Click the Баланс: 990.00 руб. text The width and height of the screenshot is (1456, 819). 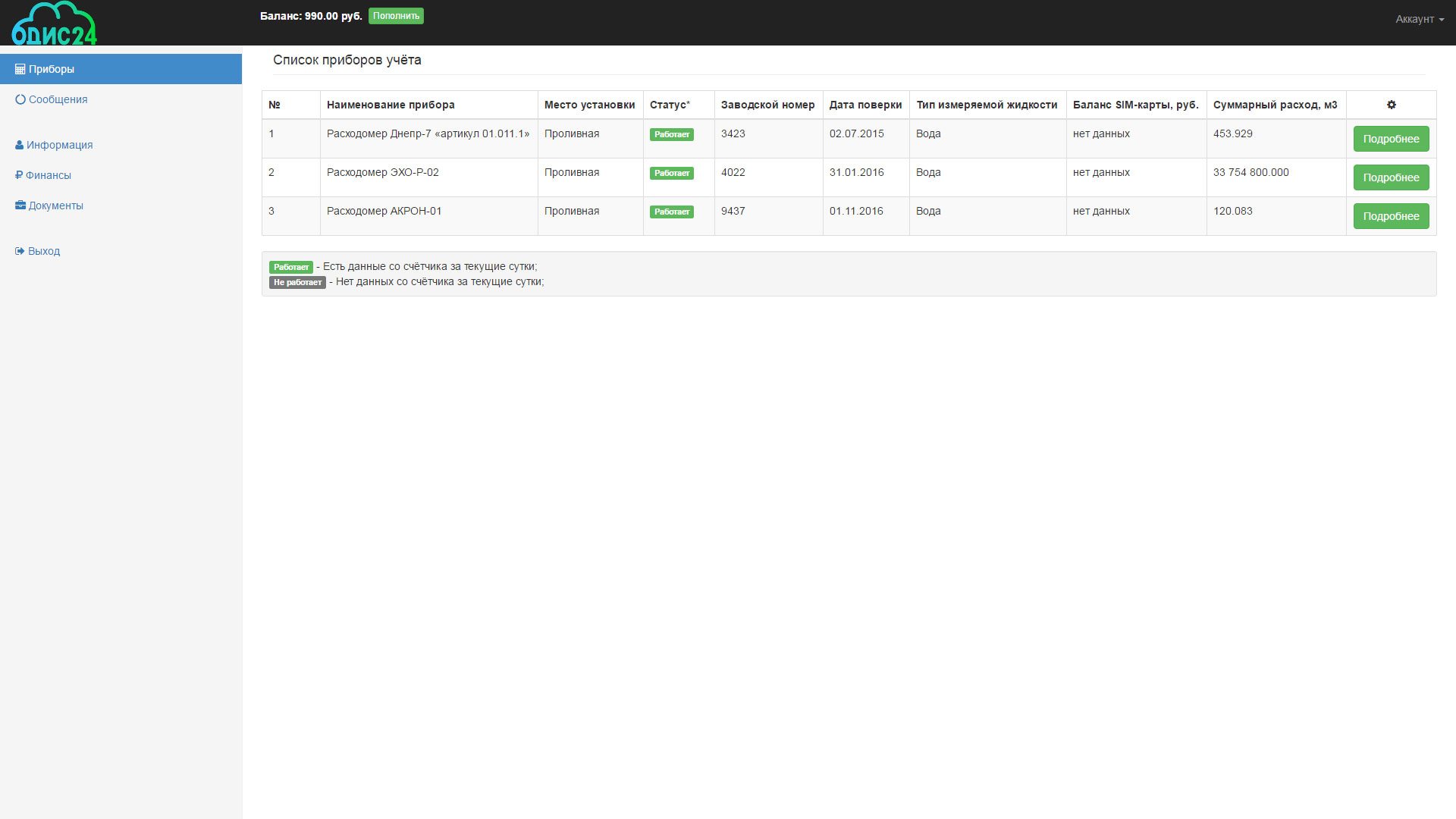tap(311, 16)
